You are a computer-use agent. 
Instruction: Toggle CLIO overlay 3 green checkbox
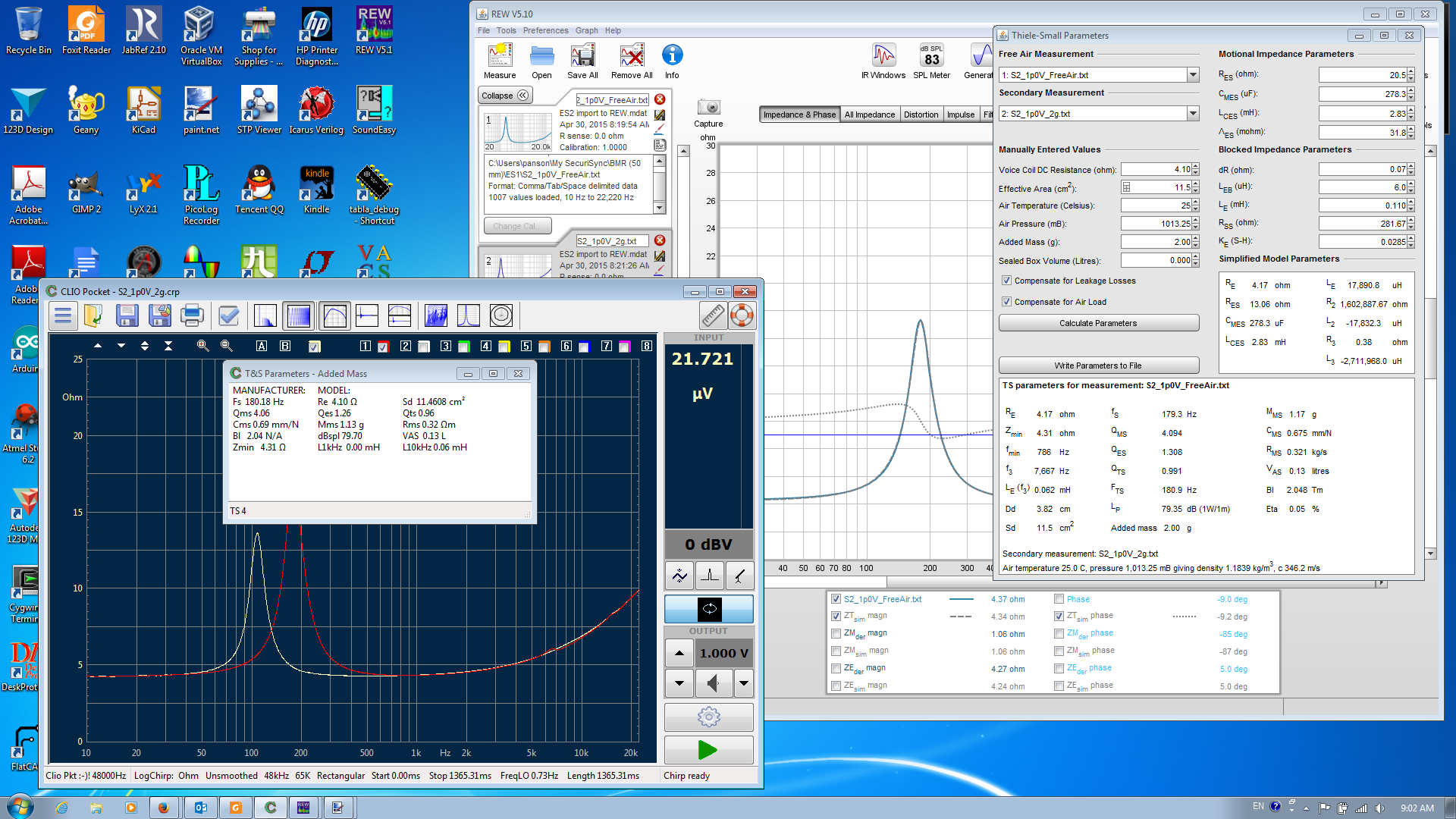click(463, 347)
